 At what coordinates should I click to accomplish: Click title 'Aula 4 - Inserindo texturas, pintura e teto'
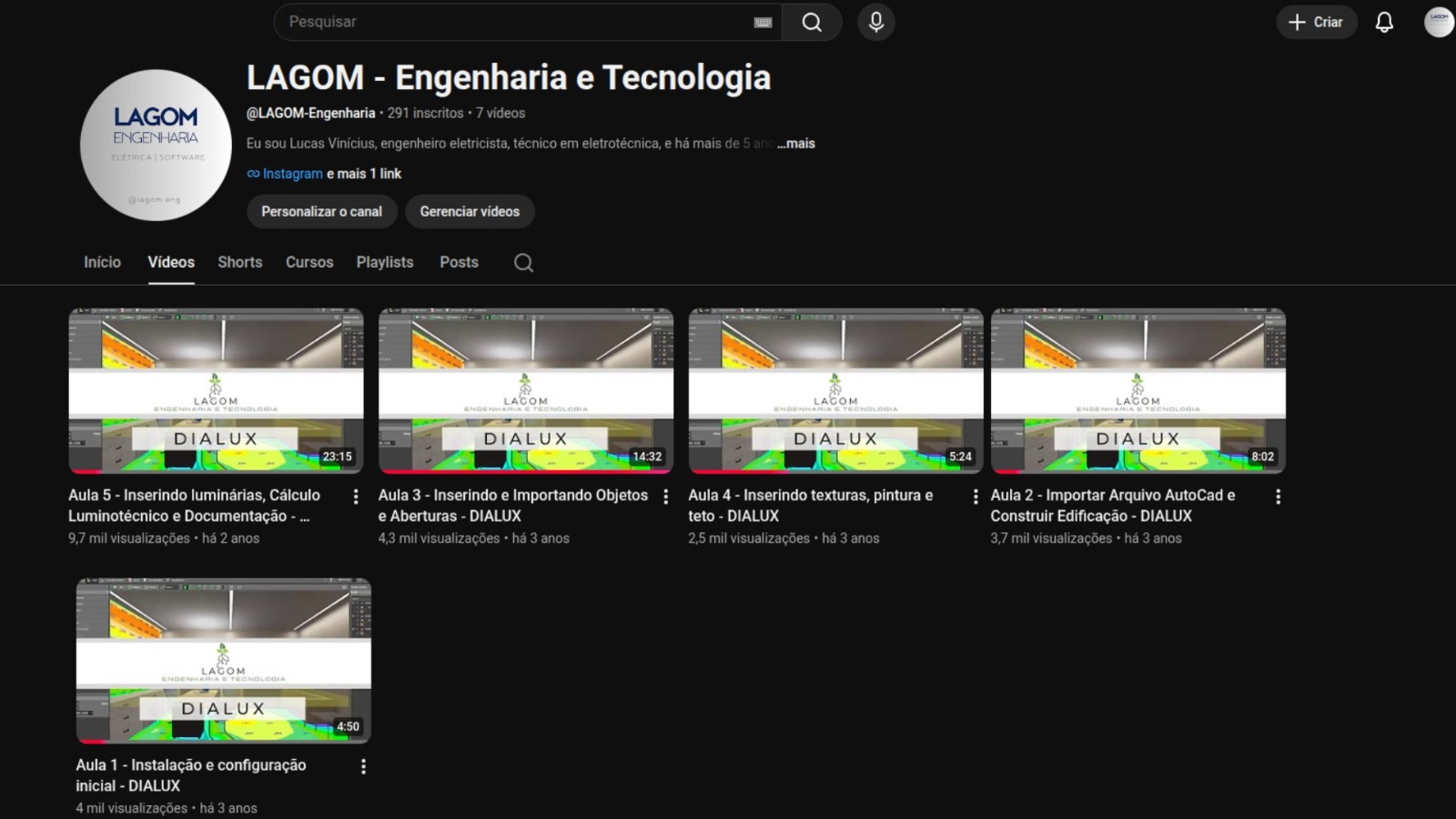(810, 506)
